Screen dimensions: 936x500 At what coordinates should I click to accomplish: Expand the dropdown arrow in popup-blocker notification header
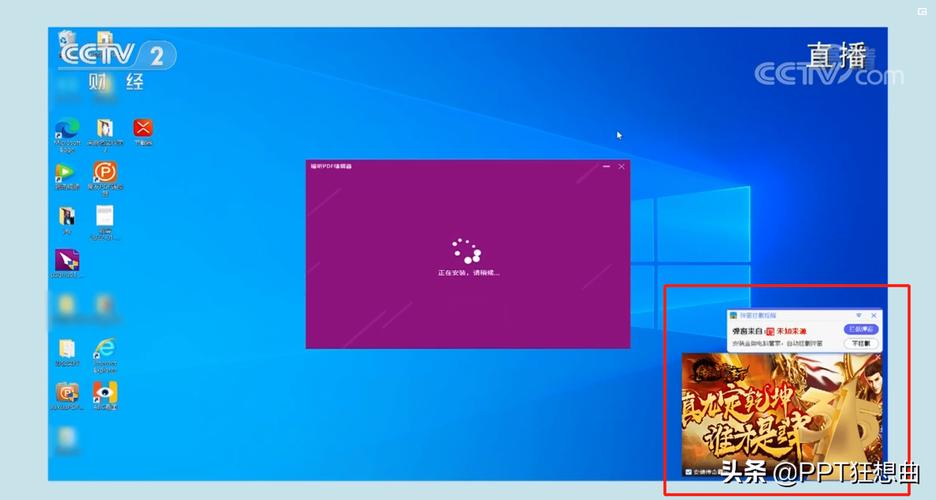[859, 315]
